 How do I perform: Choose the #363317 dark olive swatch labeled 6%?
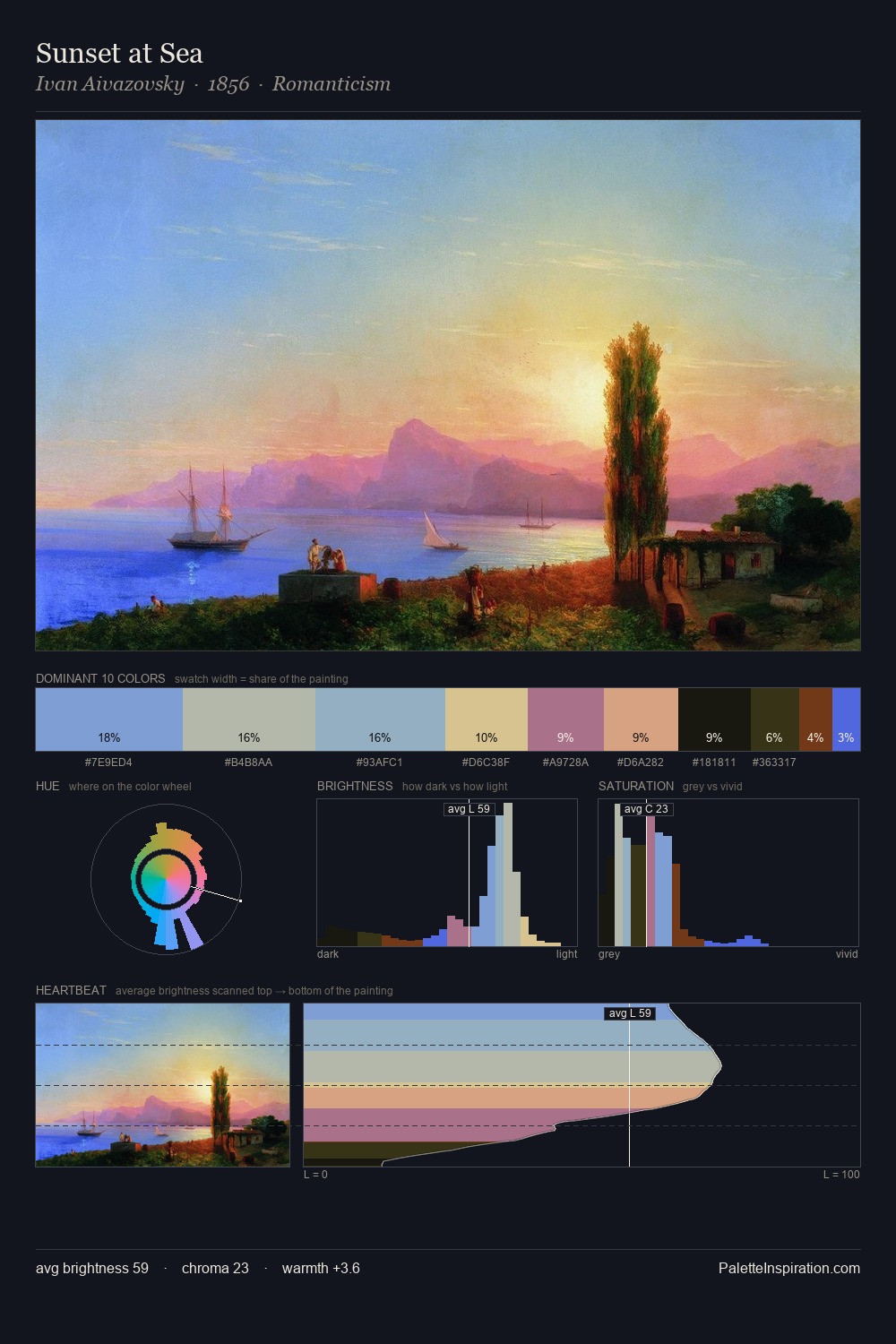[774, 719]
